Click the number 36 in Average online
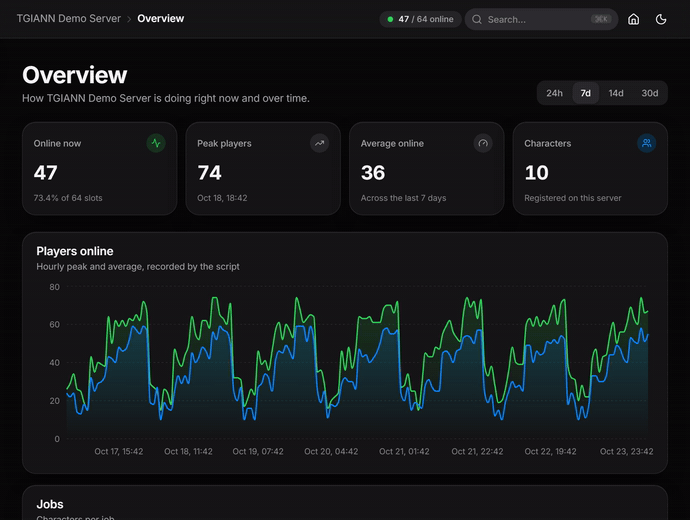The width and height of the screenshot is (690, 520). click(373, 173)
